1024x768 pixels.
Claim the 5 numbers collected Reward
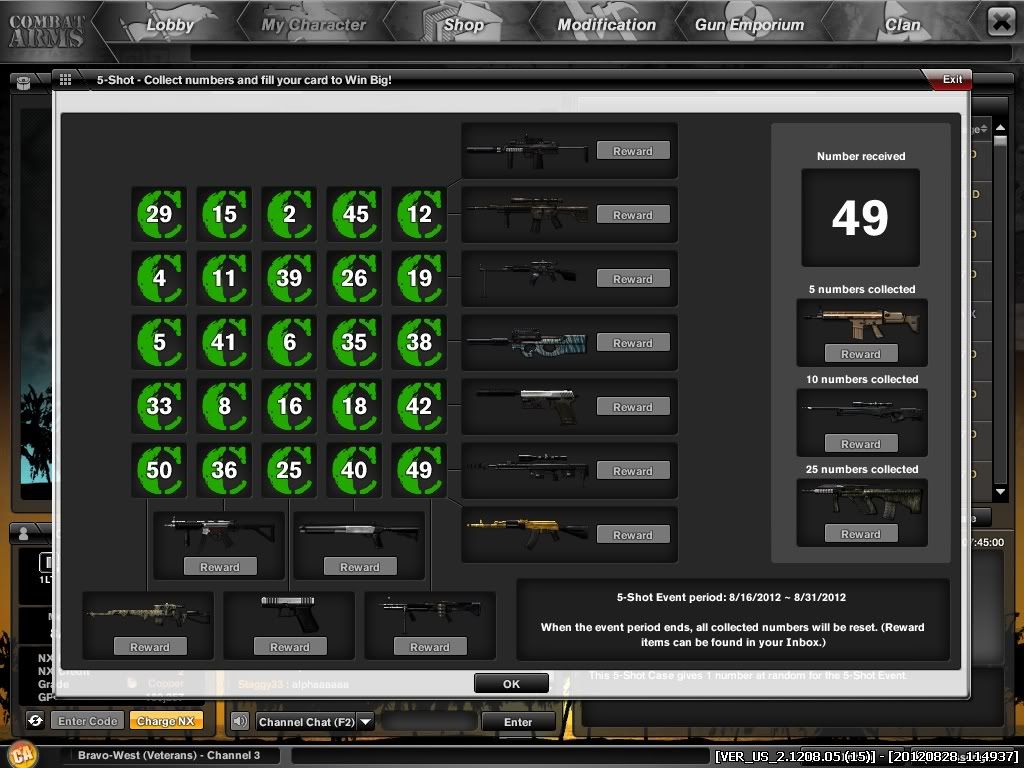point(861,353)
